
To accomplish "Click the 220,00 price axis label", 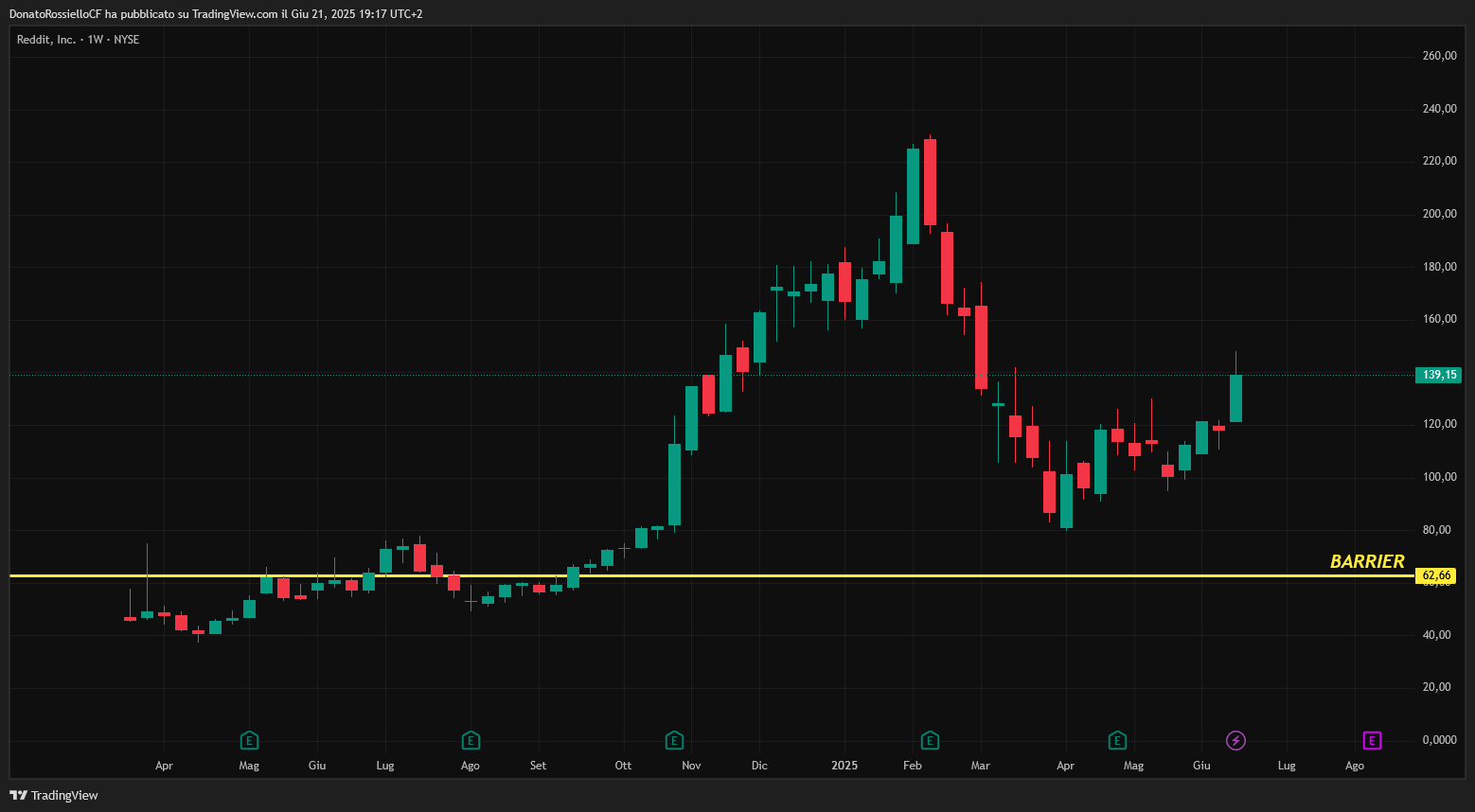I will 1439,161.
